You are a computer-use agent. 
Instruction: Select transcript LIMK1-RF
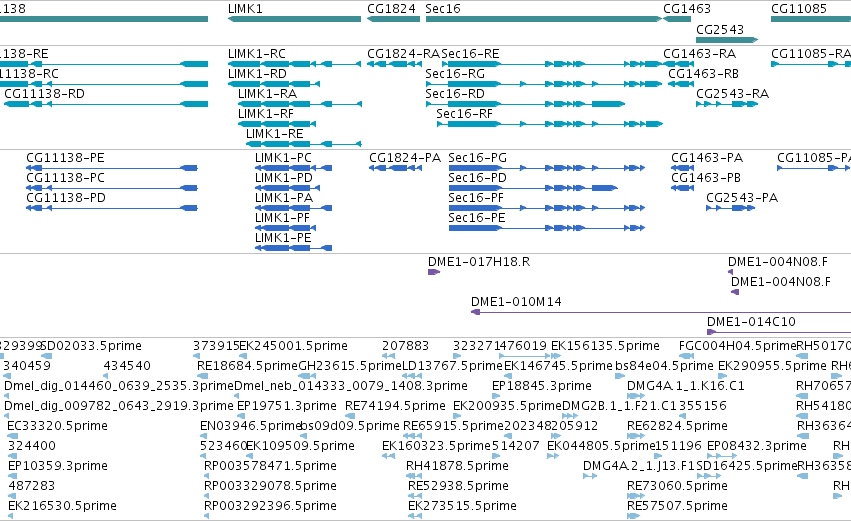pyautogui.click(x=266, y=114)
